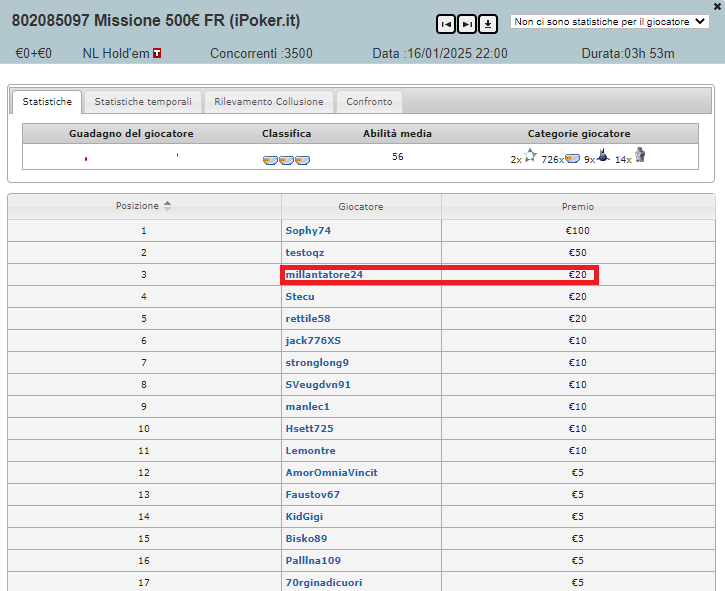Click the tournament title 802085097 Missione 500€ FR

156,21
